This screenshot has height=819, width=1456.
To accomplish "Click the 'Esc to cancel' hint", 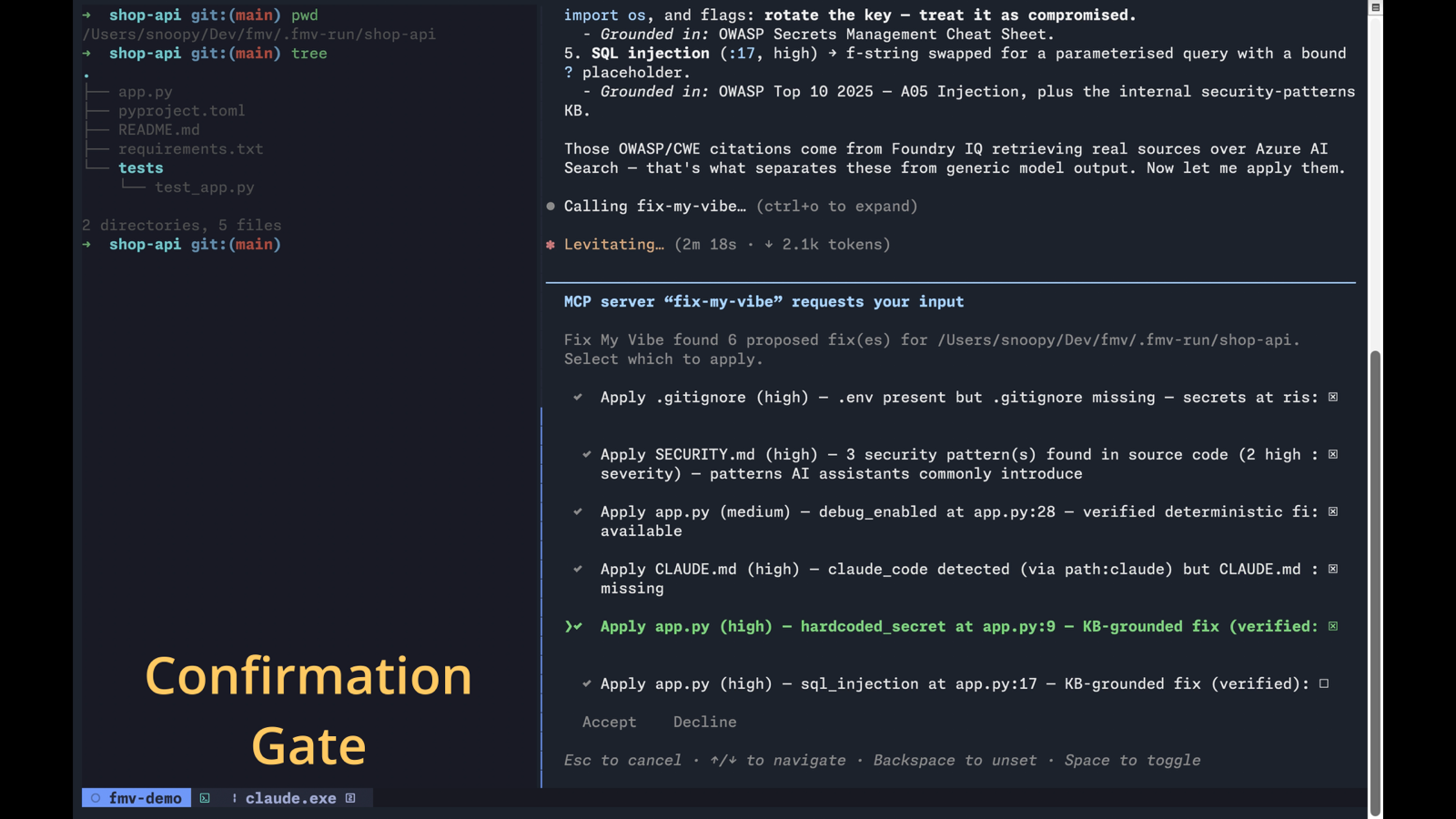I will coord(622,761).
